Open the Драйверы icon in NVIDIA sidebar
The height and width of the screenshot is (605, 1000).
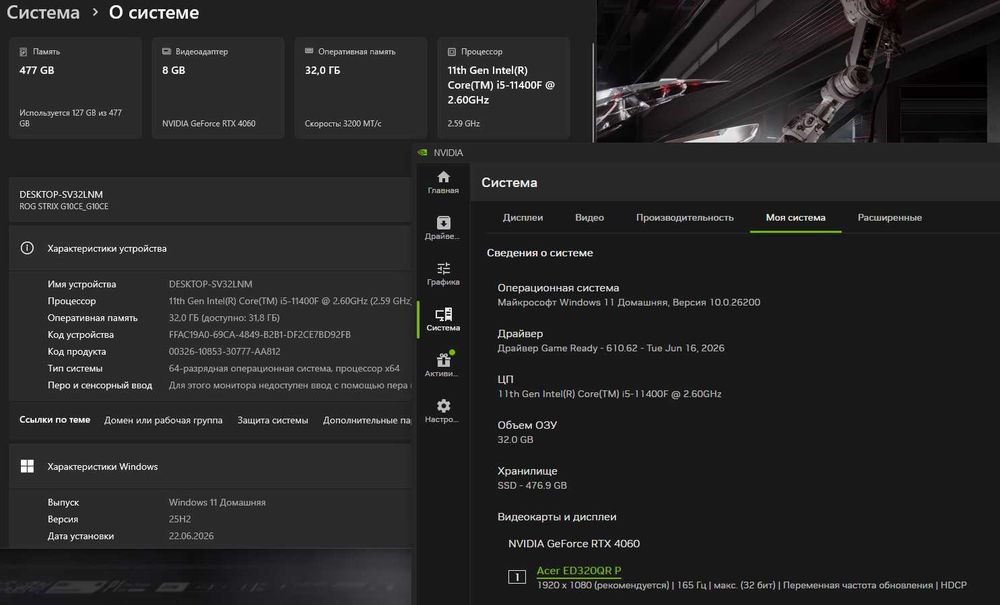click(443, 222)
